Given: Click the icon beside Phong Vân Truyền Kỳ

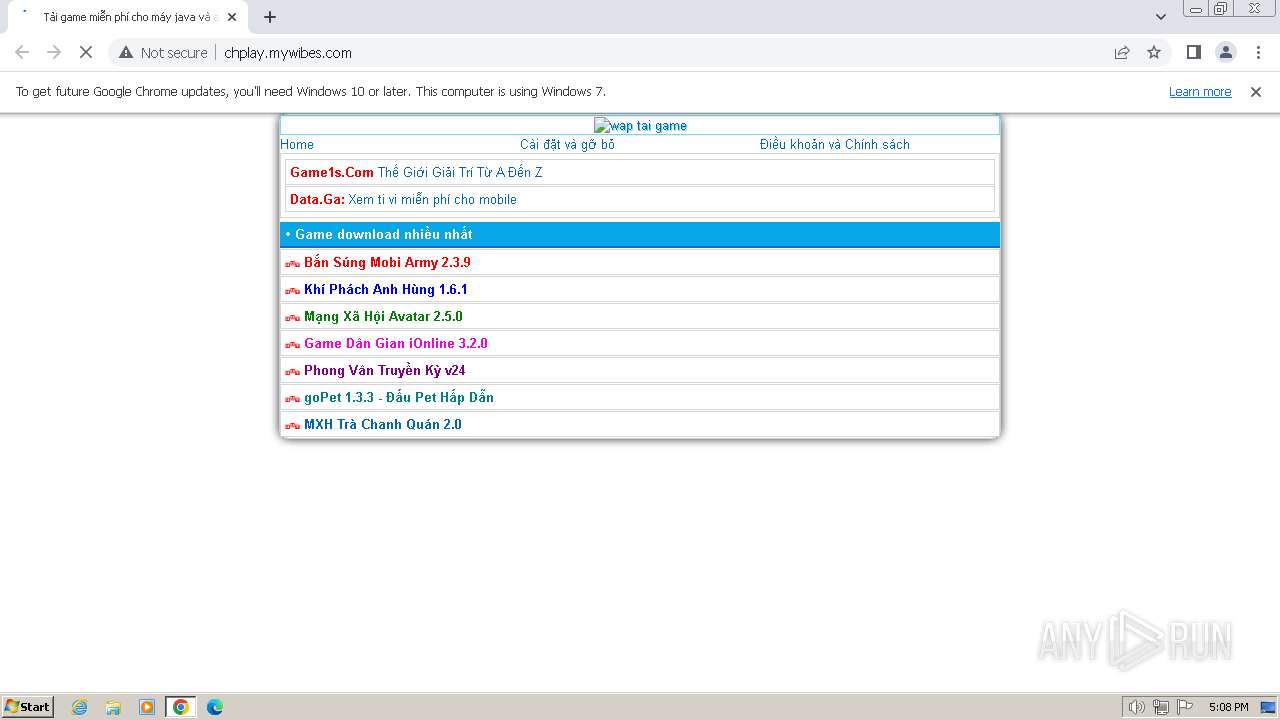Looking at the screenshot, I should 292,372.
